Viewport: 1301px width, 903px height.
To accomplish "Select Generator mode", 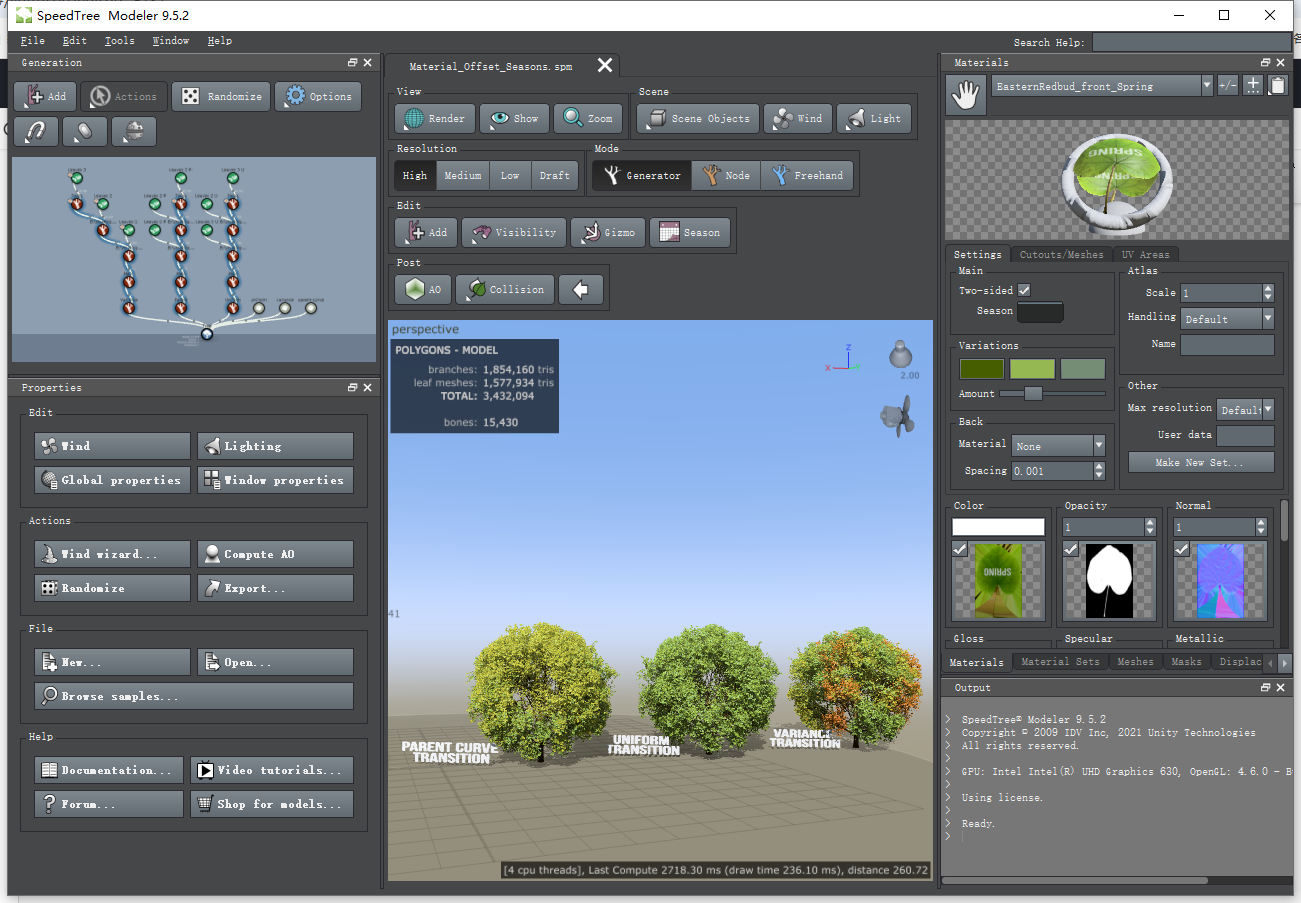I will (x=641, y=175).
